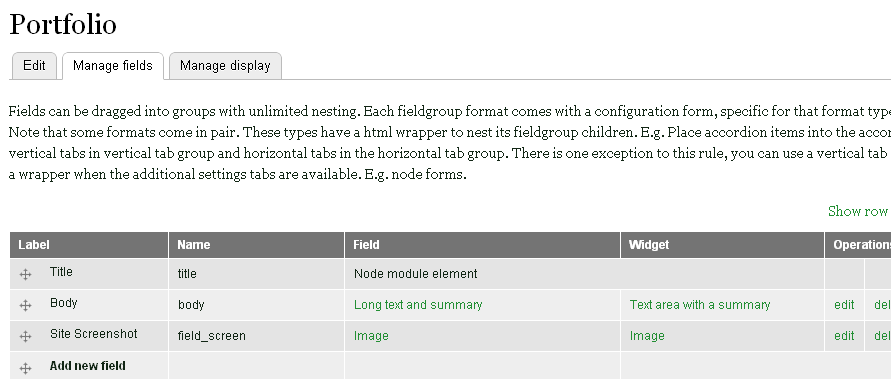Viewport: 891px width, 379px height.
Task: Click the Add new field drag handle
Action: click(25, 368)
